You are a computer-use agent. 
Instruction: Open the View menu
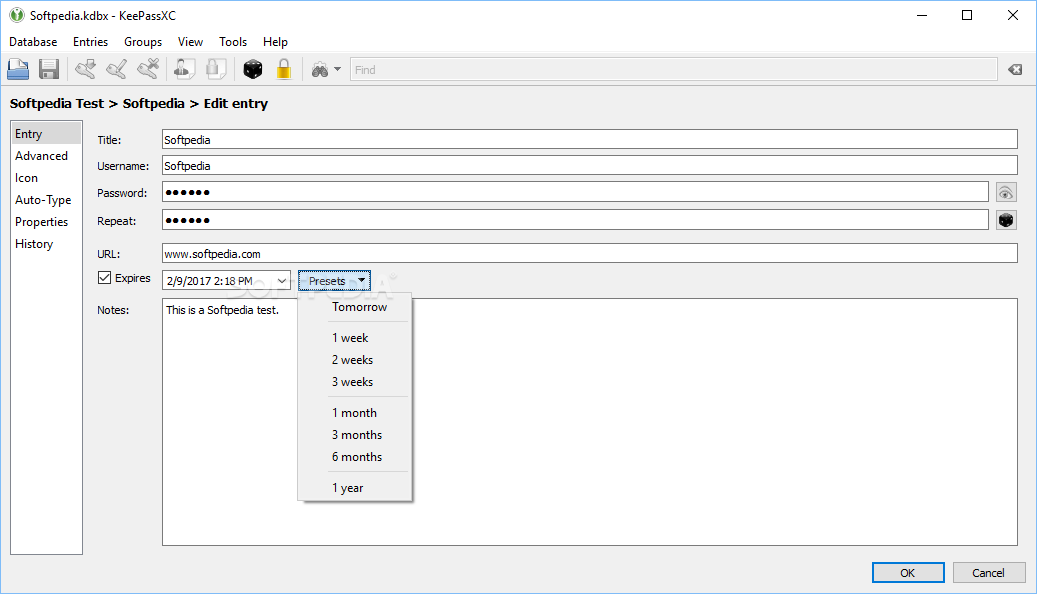(x=190, y=42)
